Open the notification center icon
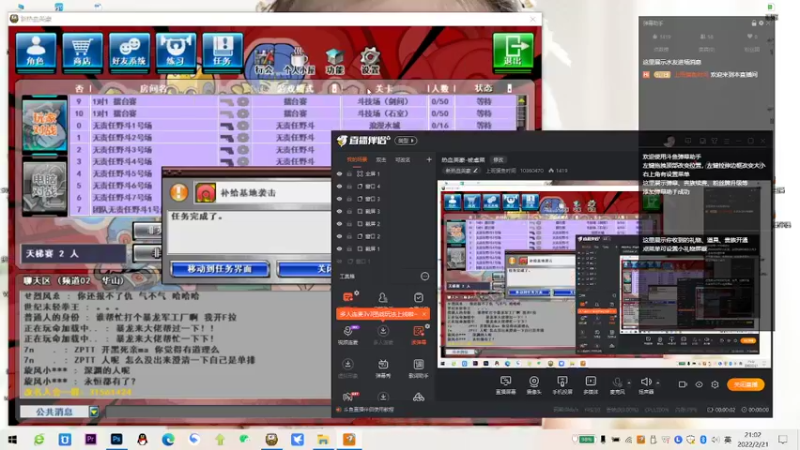The image size is (800, 450). 783,439
